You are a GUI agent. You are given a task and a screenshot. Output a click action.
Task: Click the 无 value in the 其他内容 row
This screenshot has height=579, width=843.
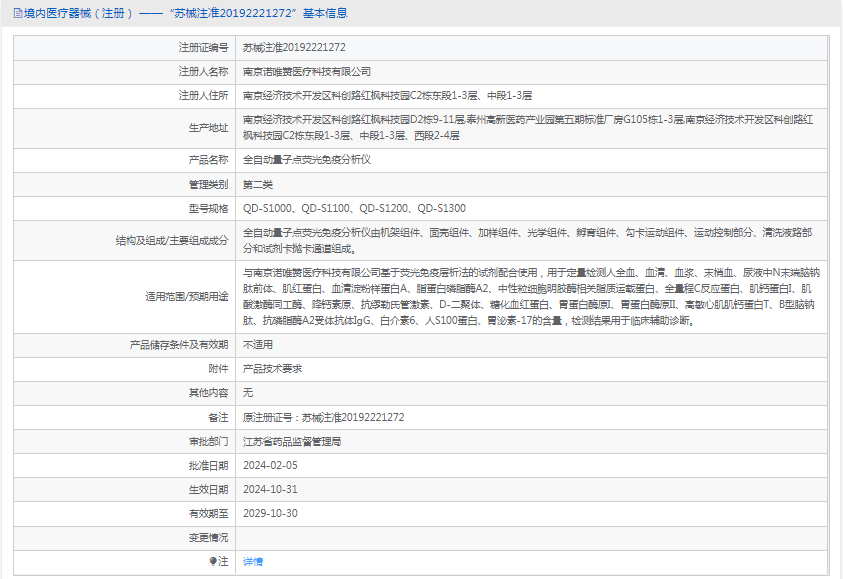point(248,393)
